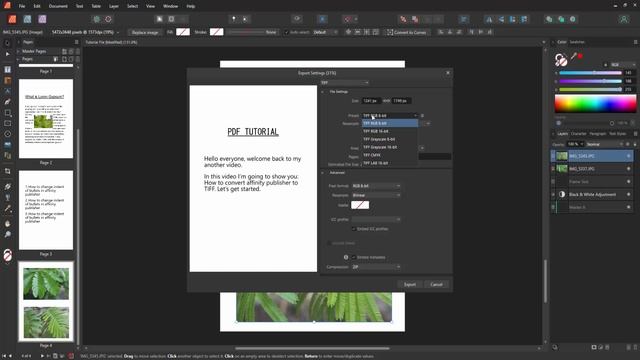The image size is (640, 360).
Task: Click the Fill swatch in context toolbar
Action: (182, 32)
